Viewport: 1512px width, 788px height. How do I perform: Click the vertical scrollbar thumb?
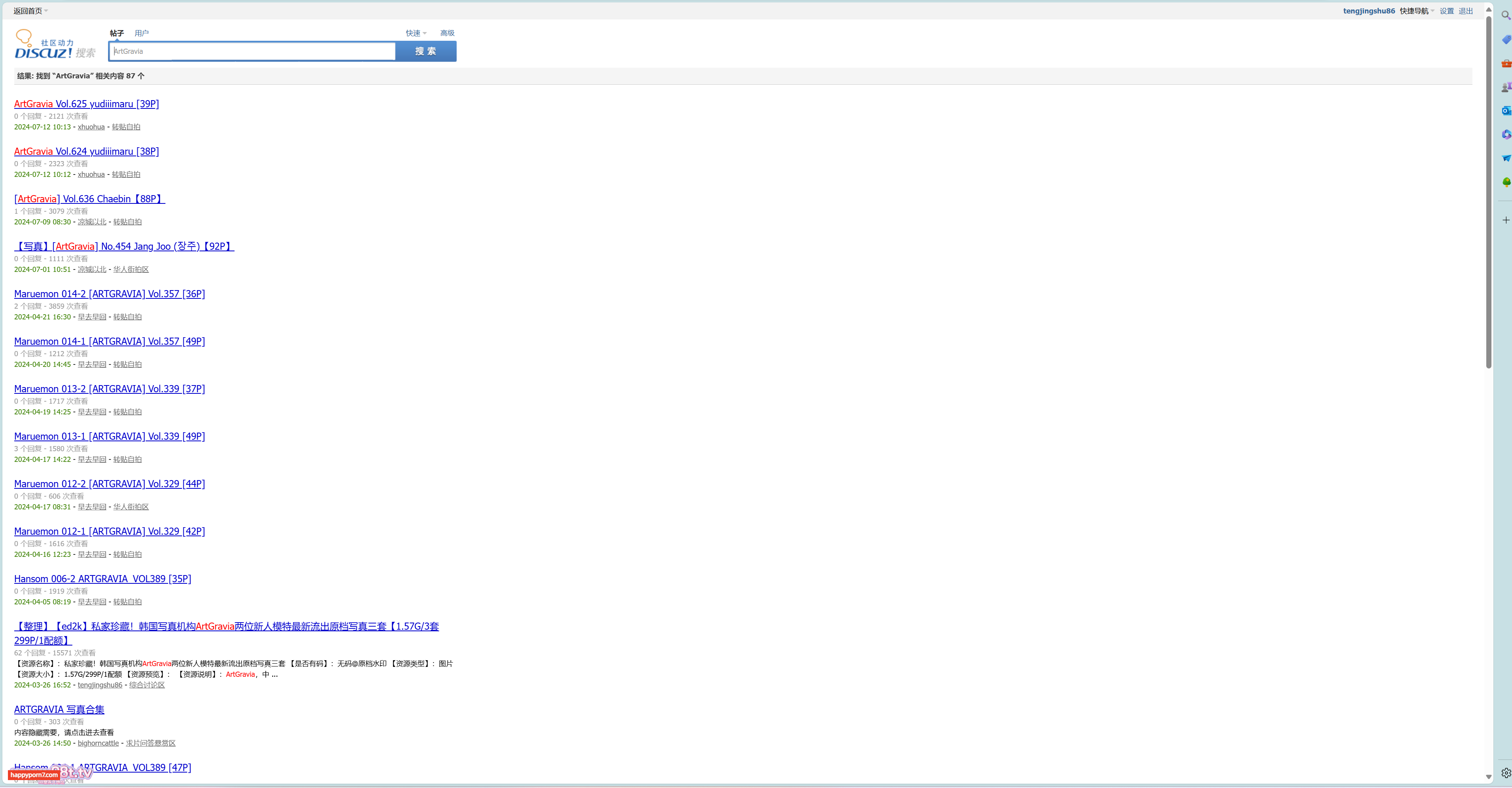1489,192
